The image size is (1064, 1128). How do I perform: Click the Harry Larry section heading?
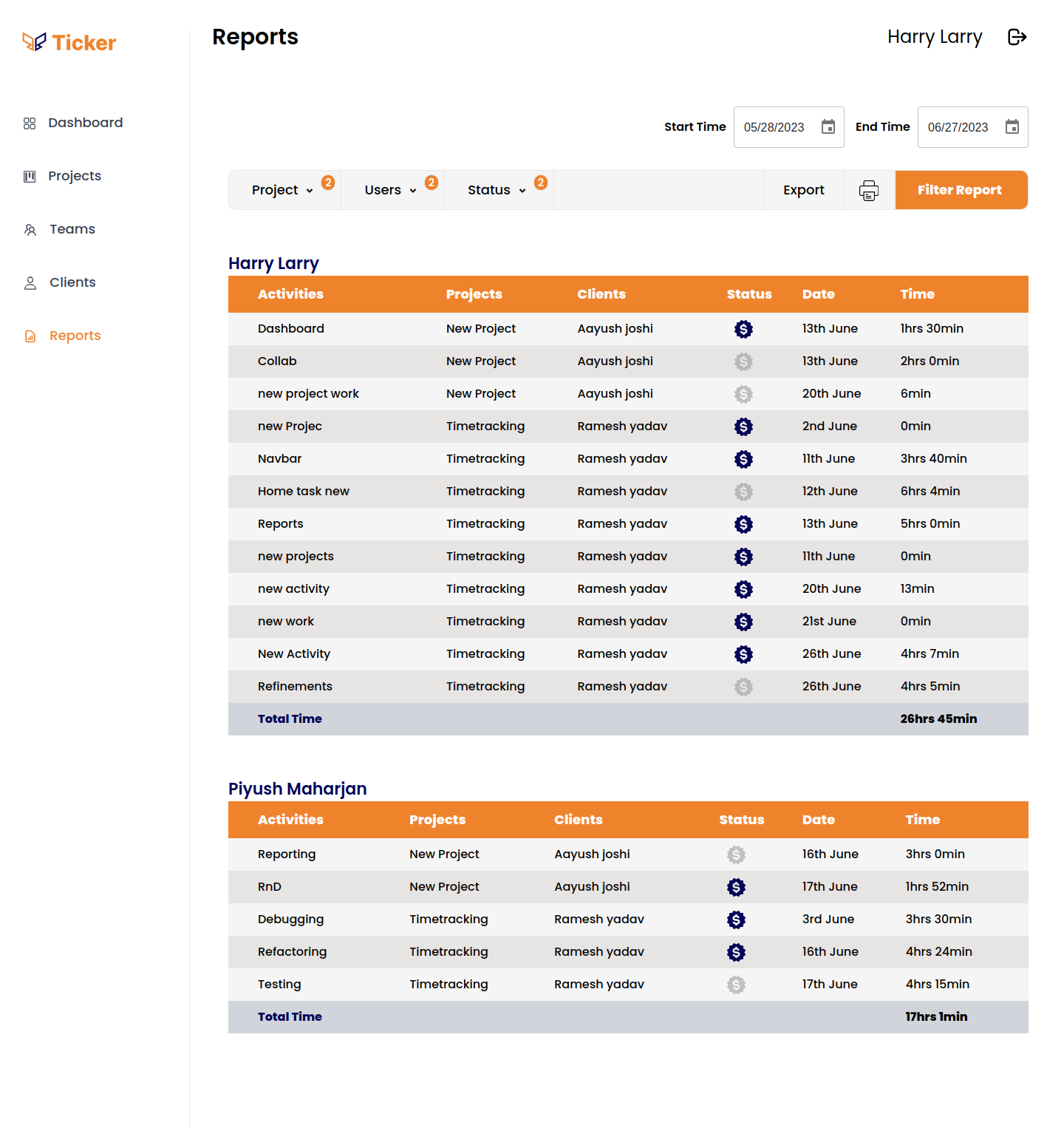[273, 264]
